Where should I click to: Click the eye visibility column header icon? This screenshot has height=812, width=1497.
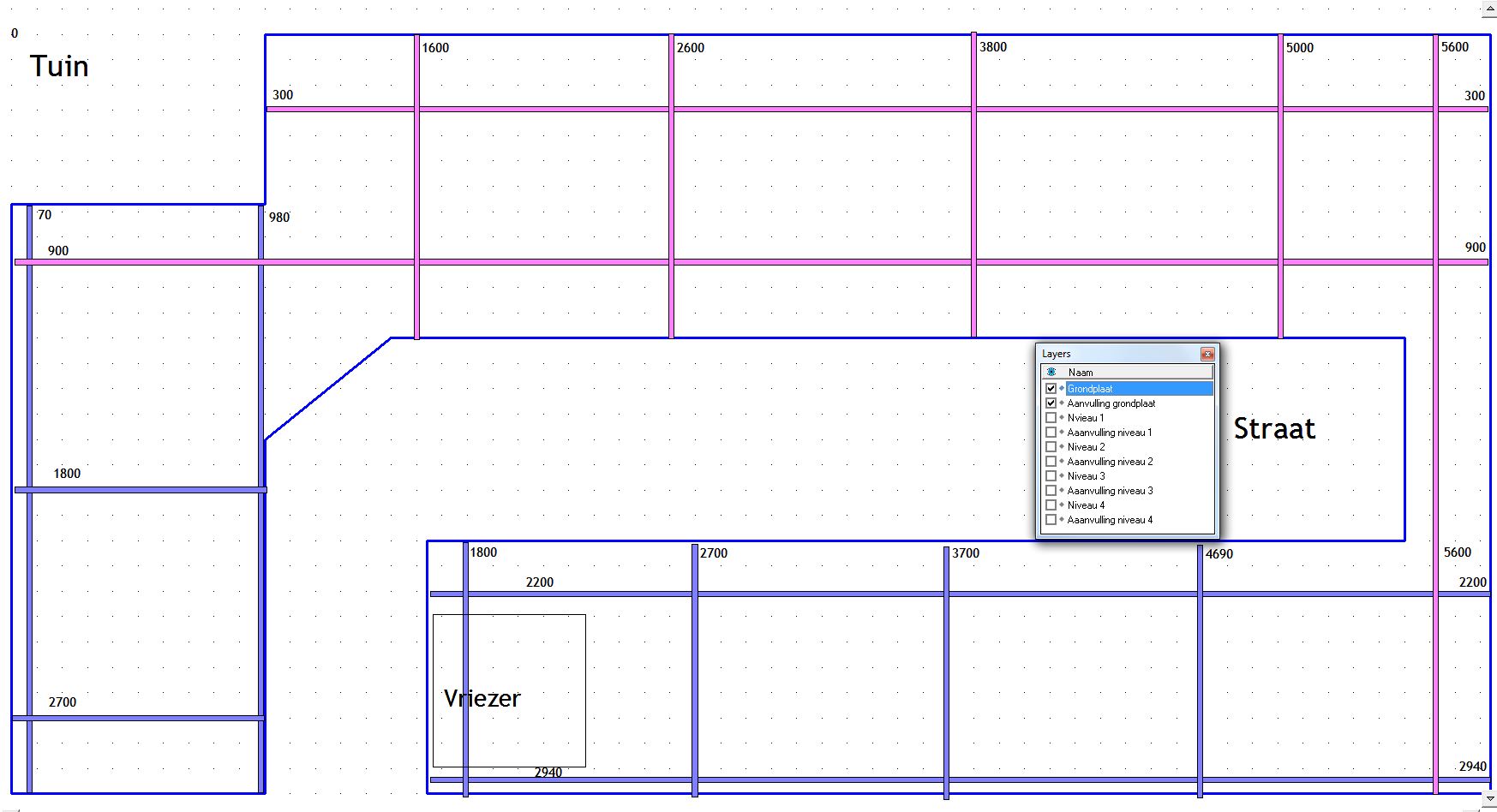[x=1051, y=372]
